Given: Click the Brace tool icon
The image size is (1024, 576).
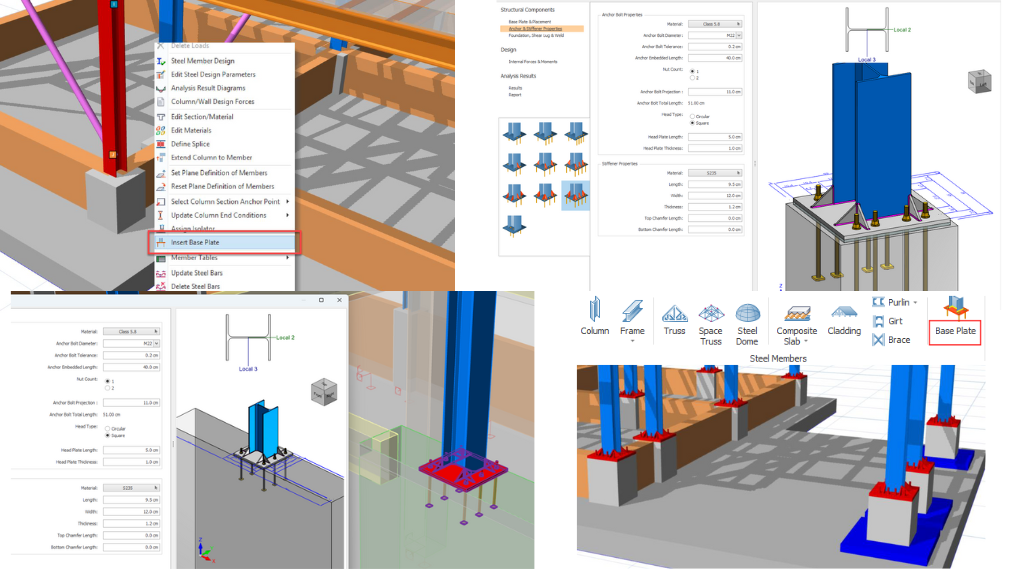Looking at the screenshot, I should click(x=890, y=340).
